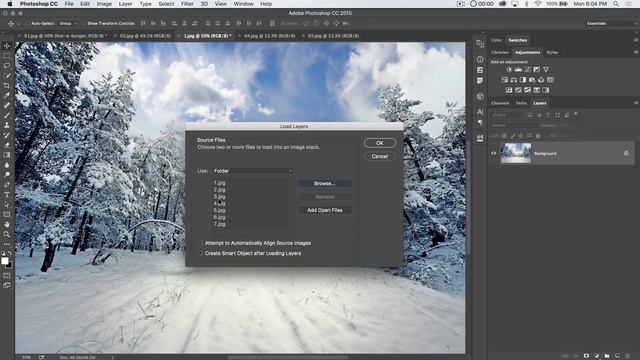
Task: Toggle Show Transform Controls checkbox
Action: [x=84, y=24]
